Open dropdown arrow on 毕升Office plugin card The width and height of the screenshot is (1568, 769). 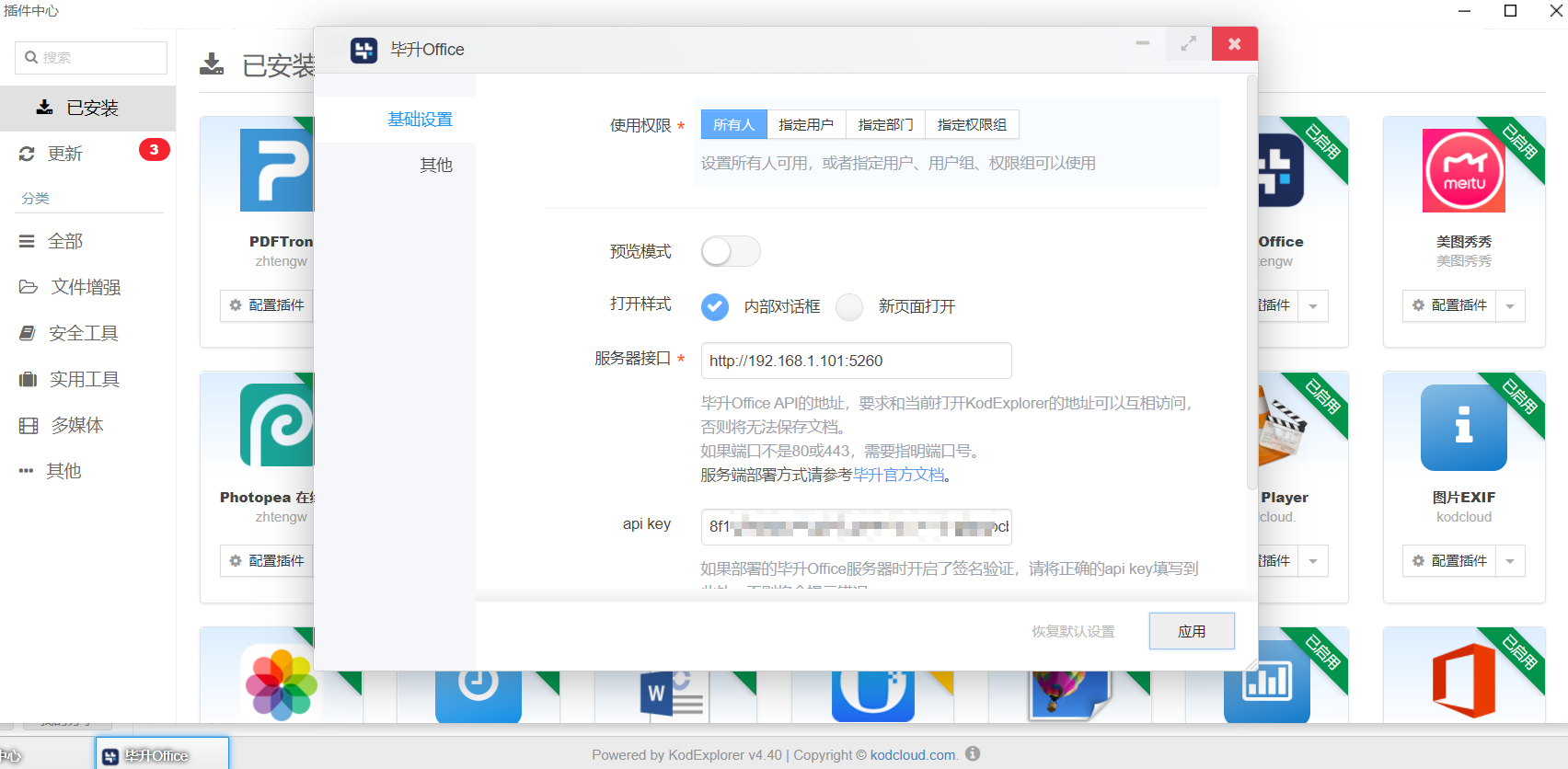tap(1313, 306)
